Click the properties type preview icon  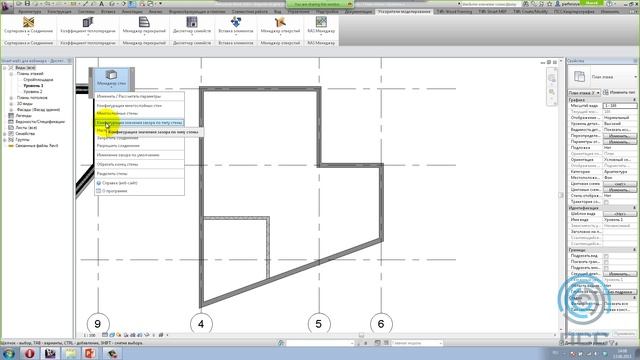click(x=579, y=76)
